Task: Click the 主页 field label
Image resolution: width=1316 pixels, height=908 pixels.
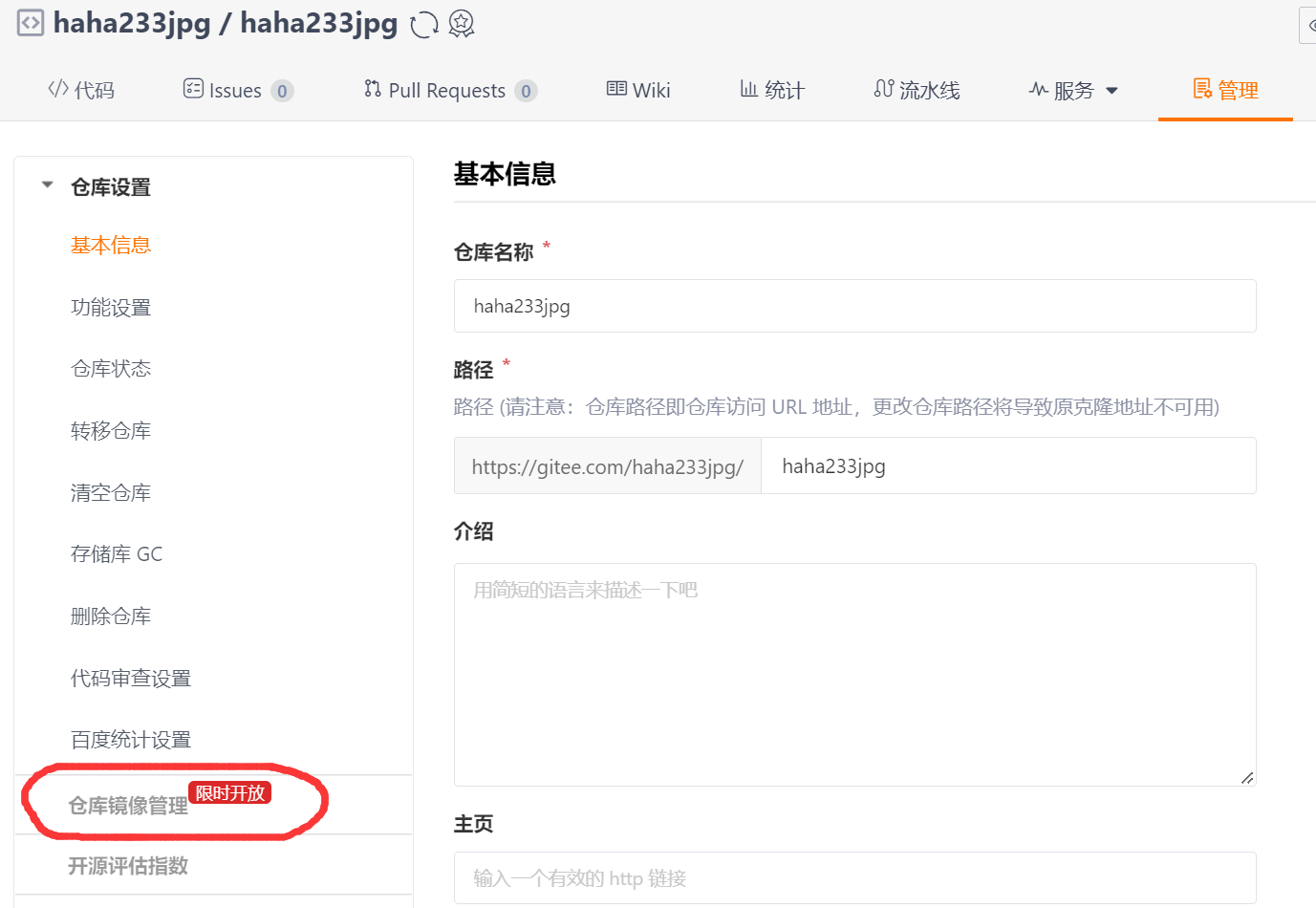Action: pyautogui.click(x=473, y=824)
